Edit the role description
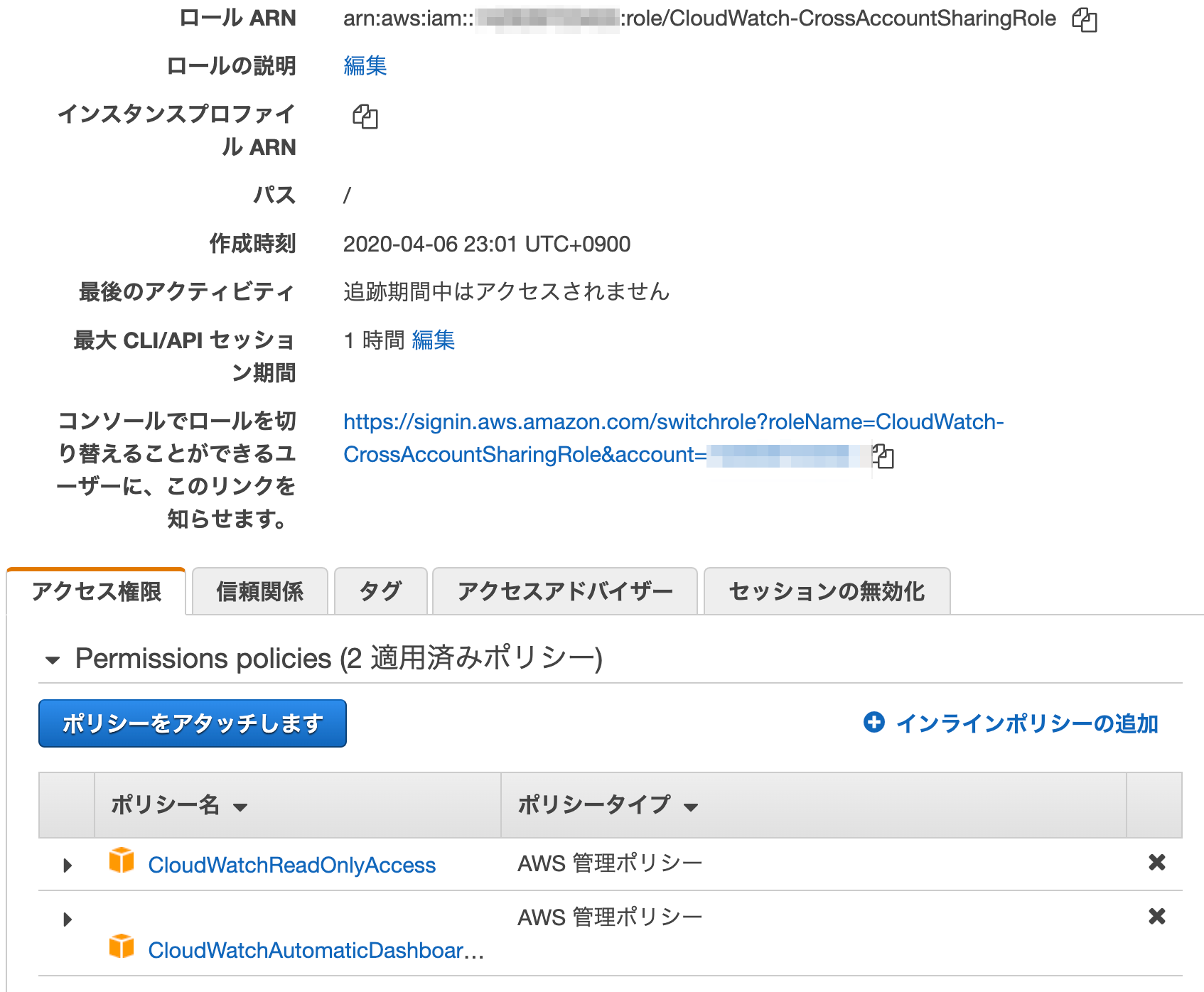This screenshot has height=992, width=1204. click(365, 66)
